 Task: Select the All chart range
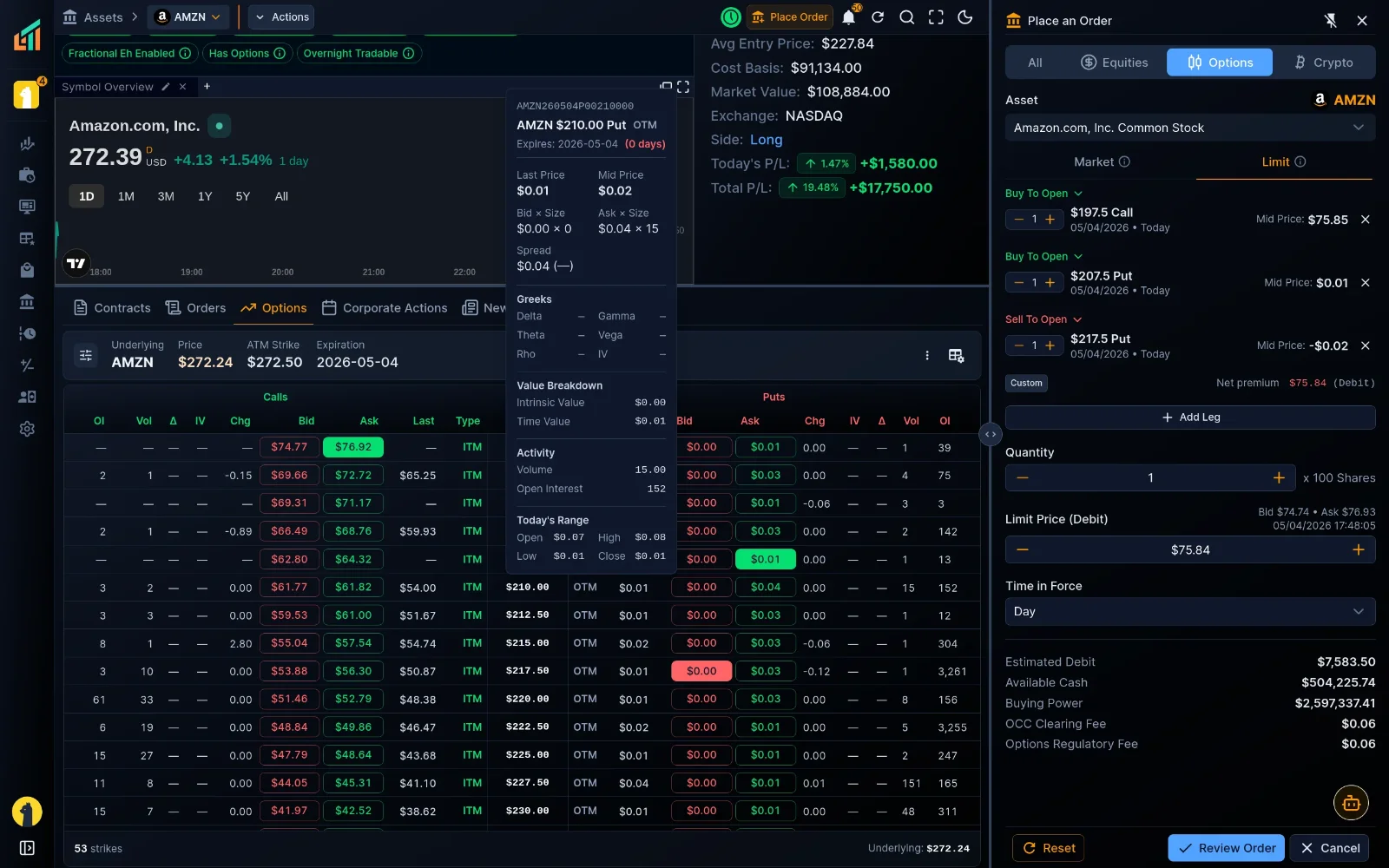coord(281,196)
